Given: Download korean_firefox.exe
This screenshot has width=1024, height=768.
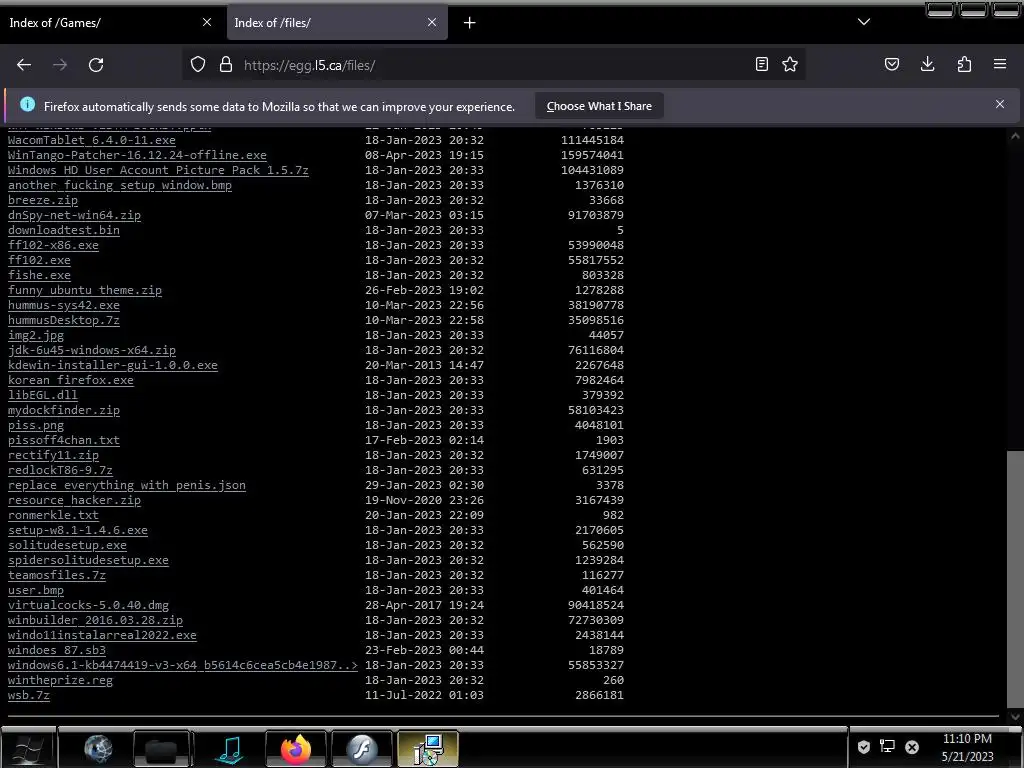Looking at the screenshot, I should coord(71,380).
